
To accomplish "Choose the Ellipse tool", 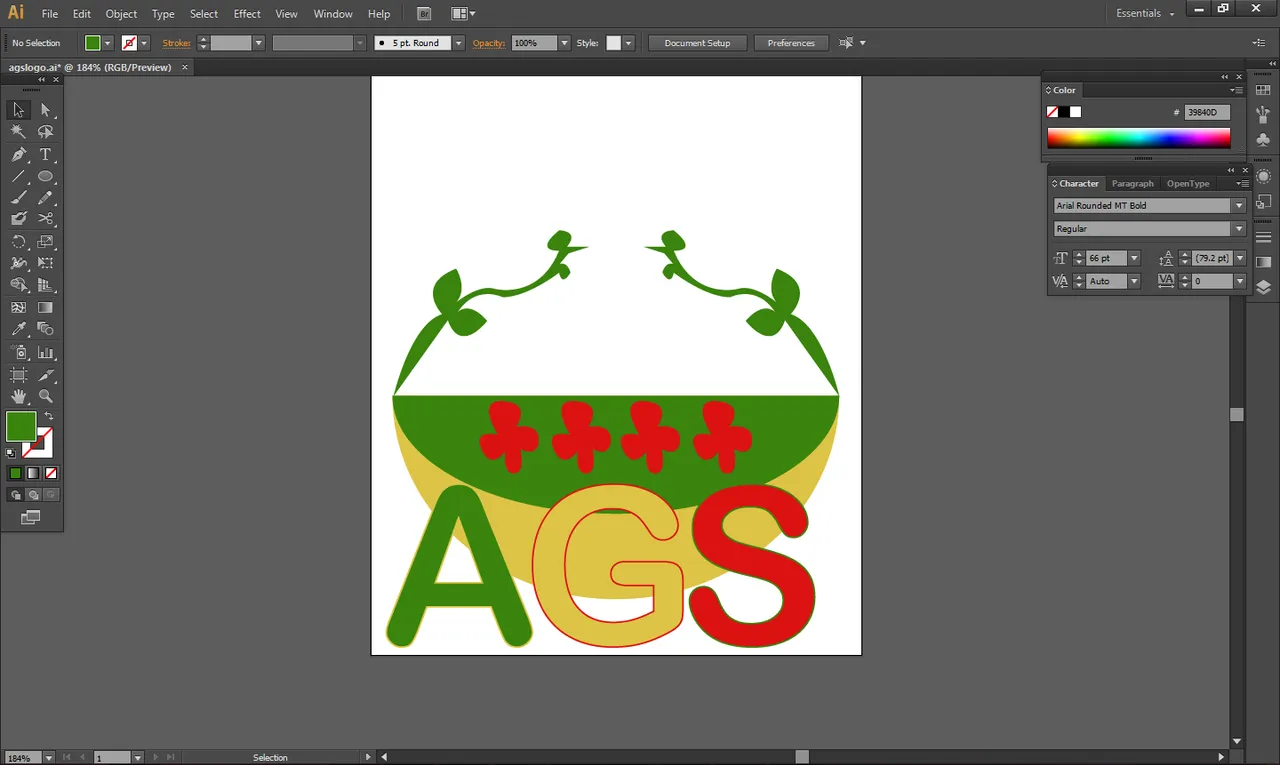I will [45, 176].
